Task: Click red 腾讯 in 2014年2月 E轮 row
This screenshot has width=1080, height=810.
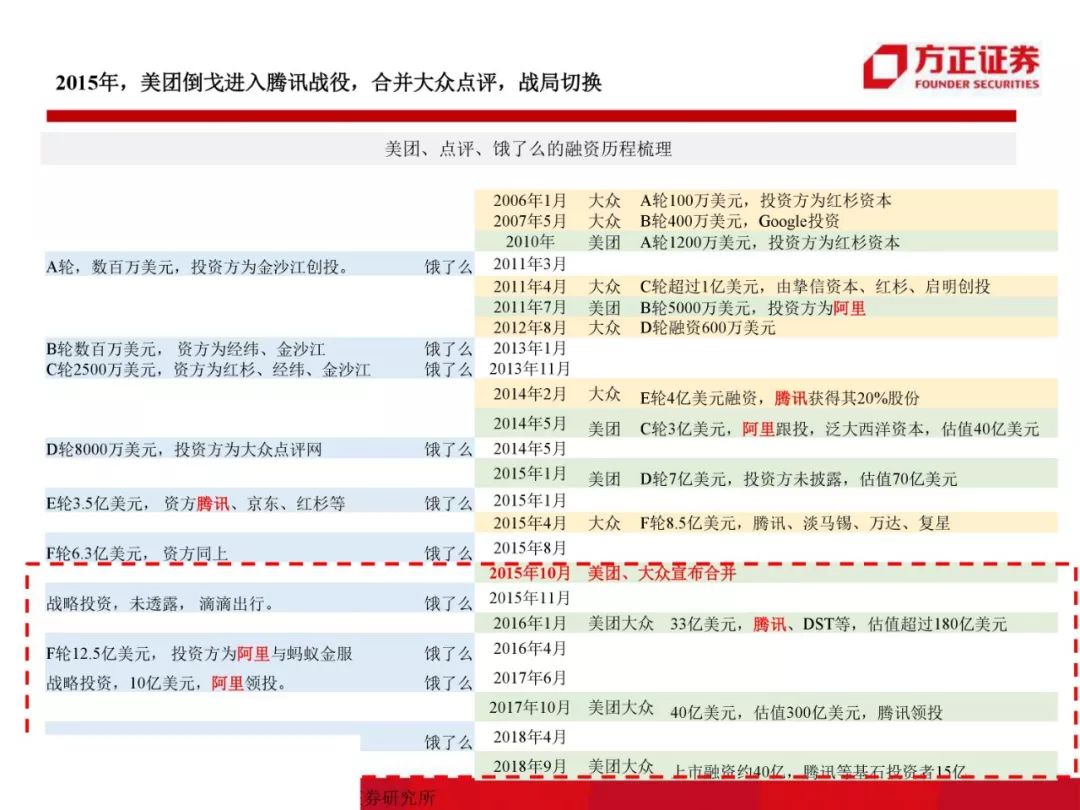Action: point(790,397)
